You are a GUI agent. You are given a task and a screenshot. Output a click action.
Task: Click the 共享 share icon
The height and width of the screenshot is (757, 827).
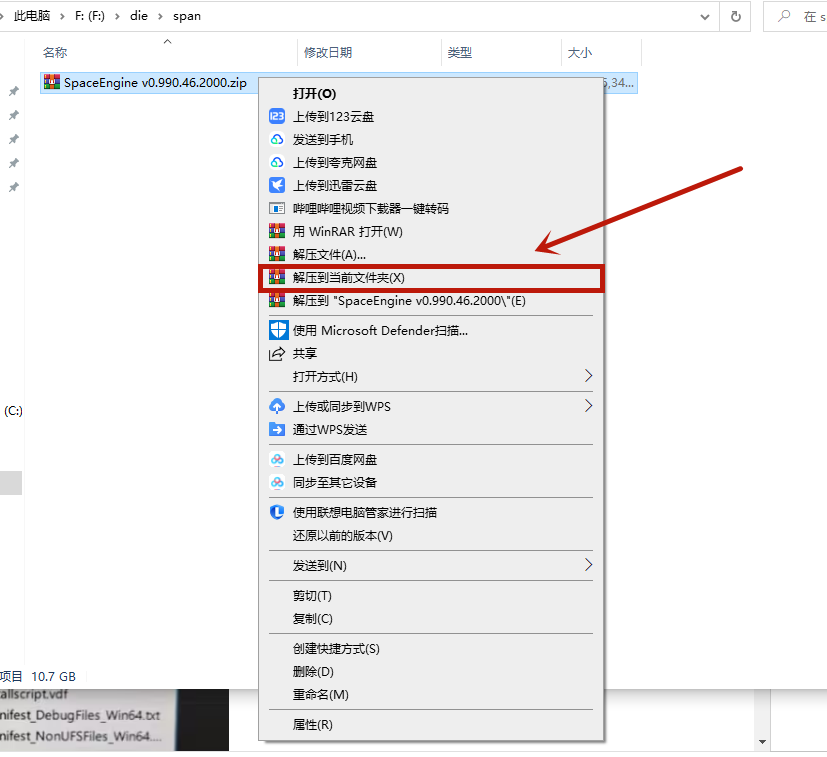(277, 353)
